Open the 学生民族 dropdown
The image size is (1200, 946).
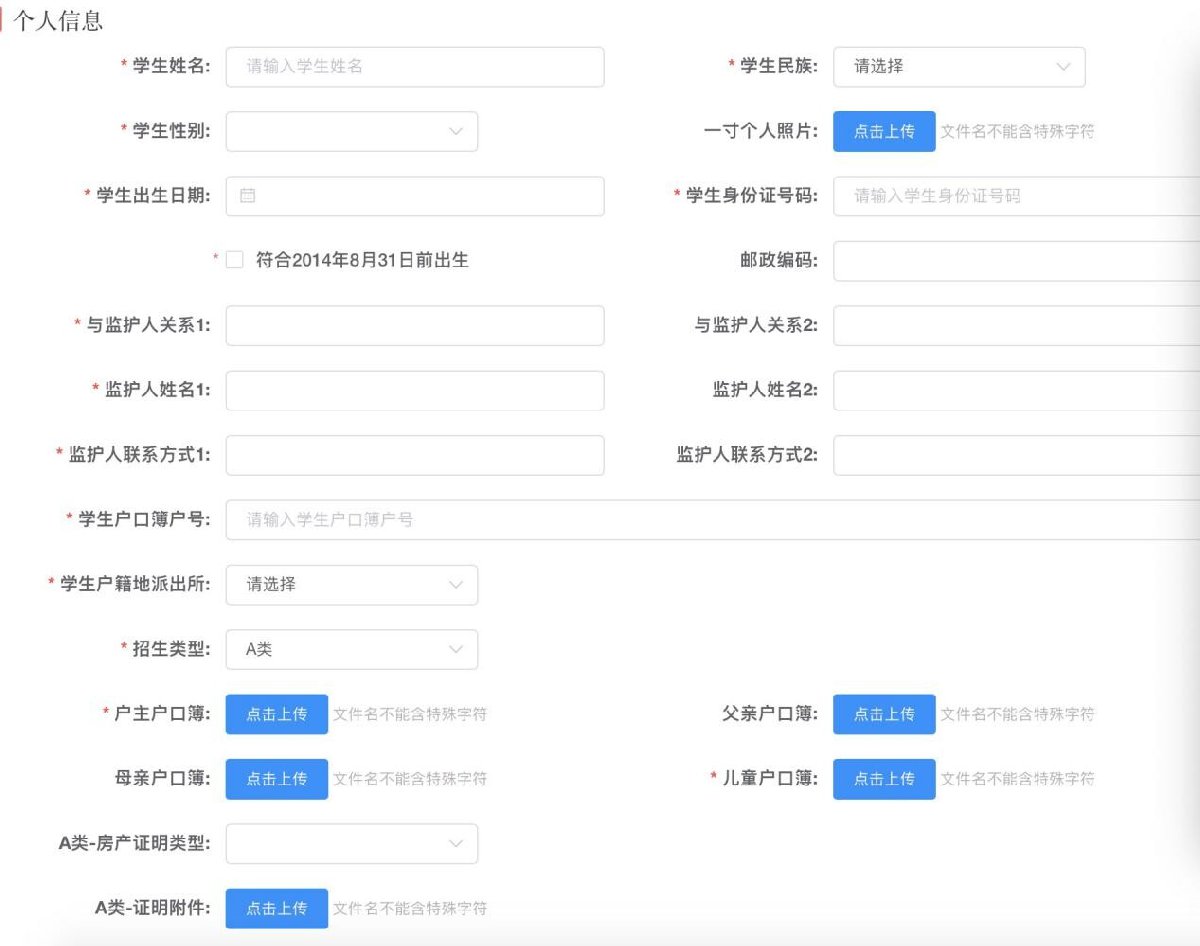coord(958,67)
